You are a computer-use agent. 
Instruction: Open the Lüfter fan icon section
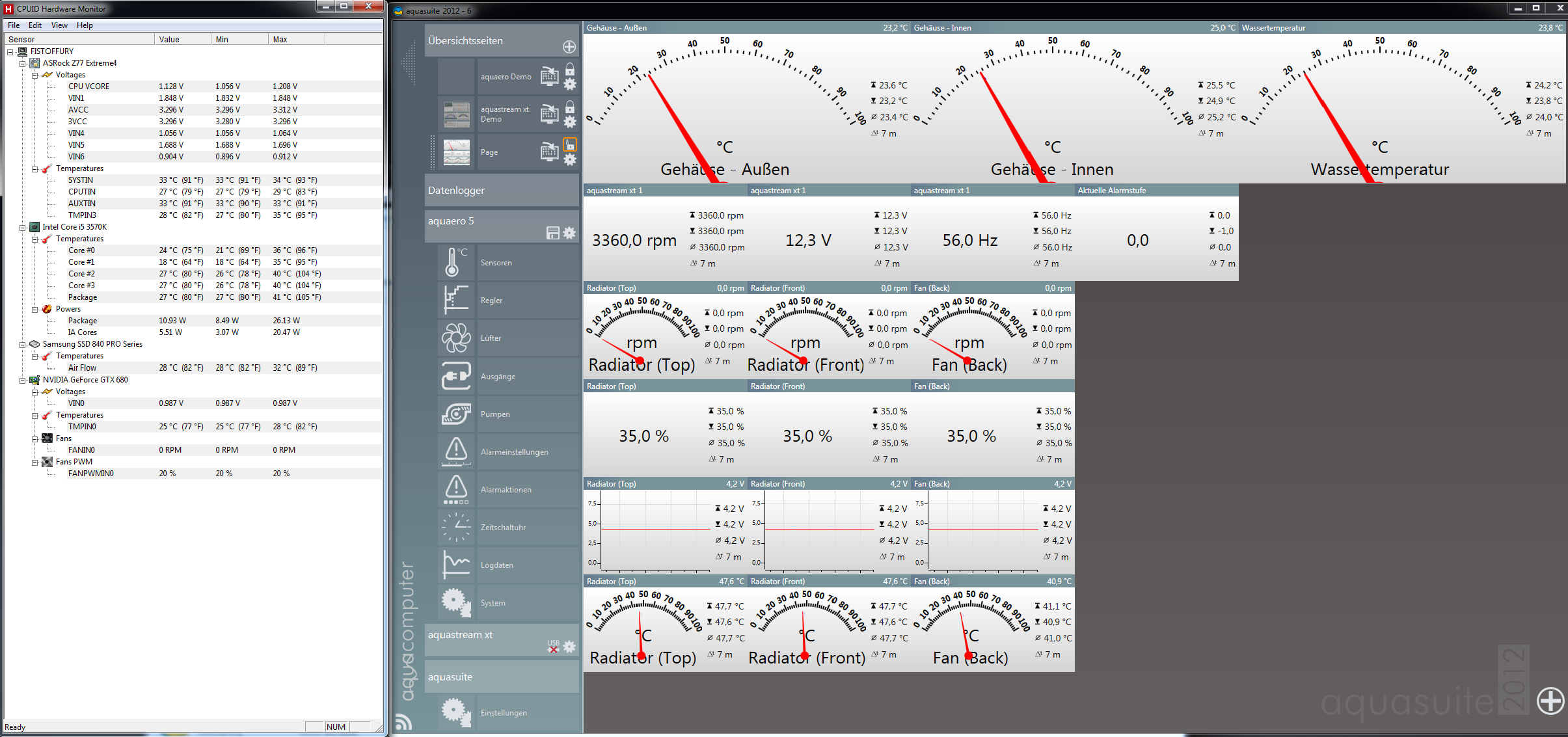pyautogui.click(x=456, y=338)
